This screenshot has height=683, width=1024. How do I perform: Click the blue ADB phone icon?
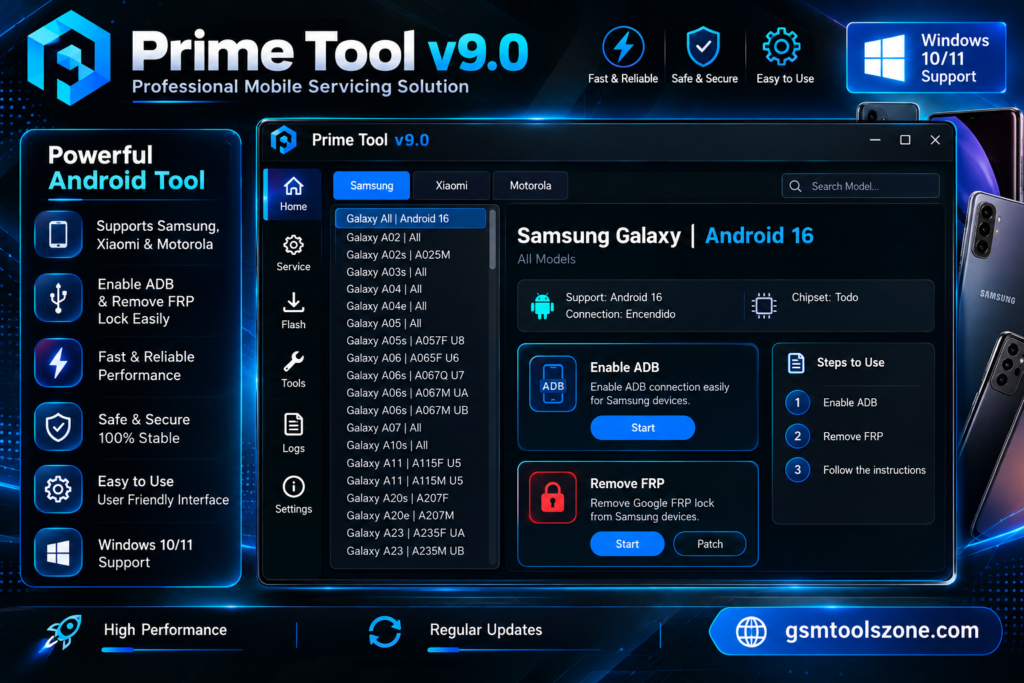click(553, 384)
